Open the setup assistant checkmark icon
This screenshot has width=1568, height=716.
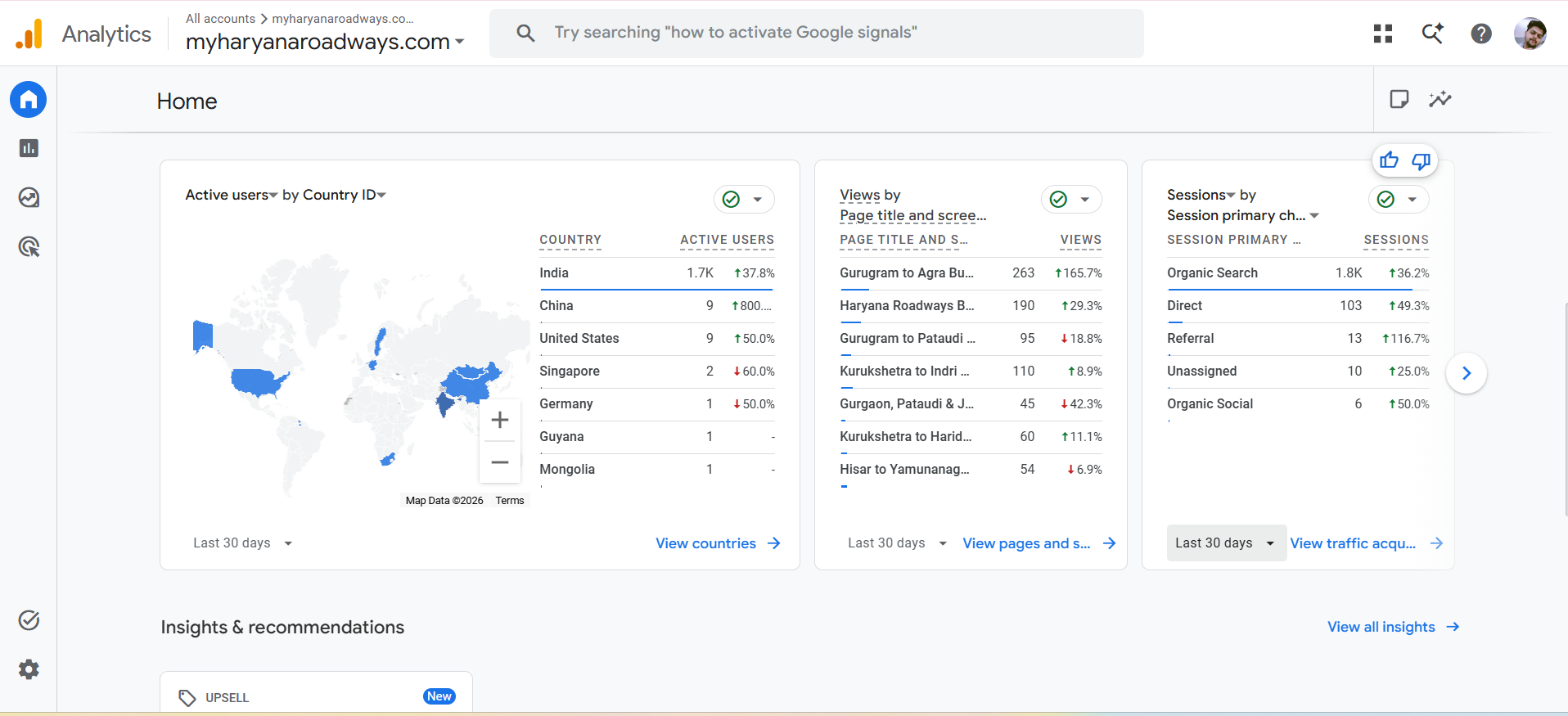pyautogui.click(x=29, y=620)
